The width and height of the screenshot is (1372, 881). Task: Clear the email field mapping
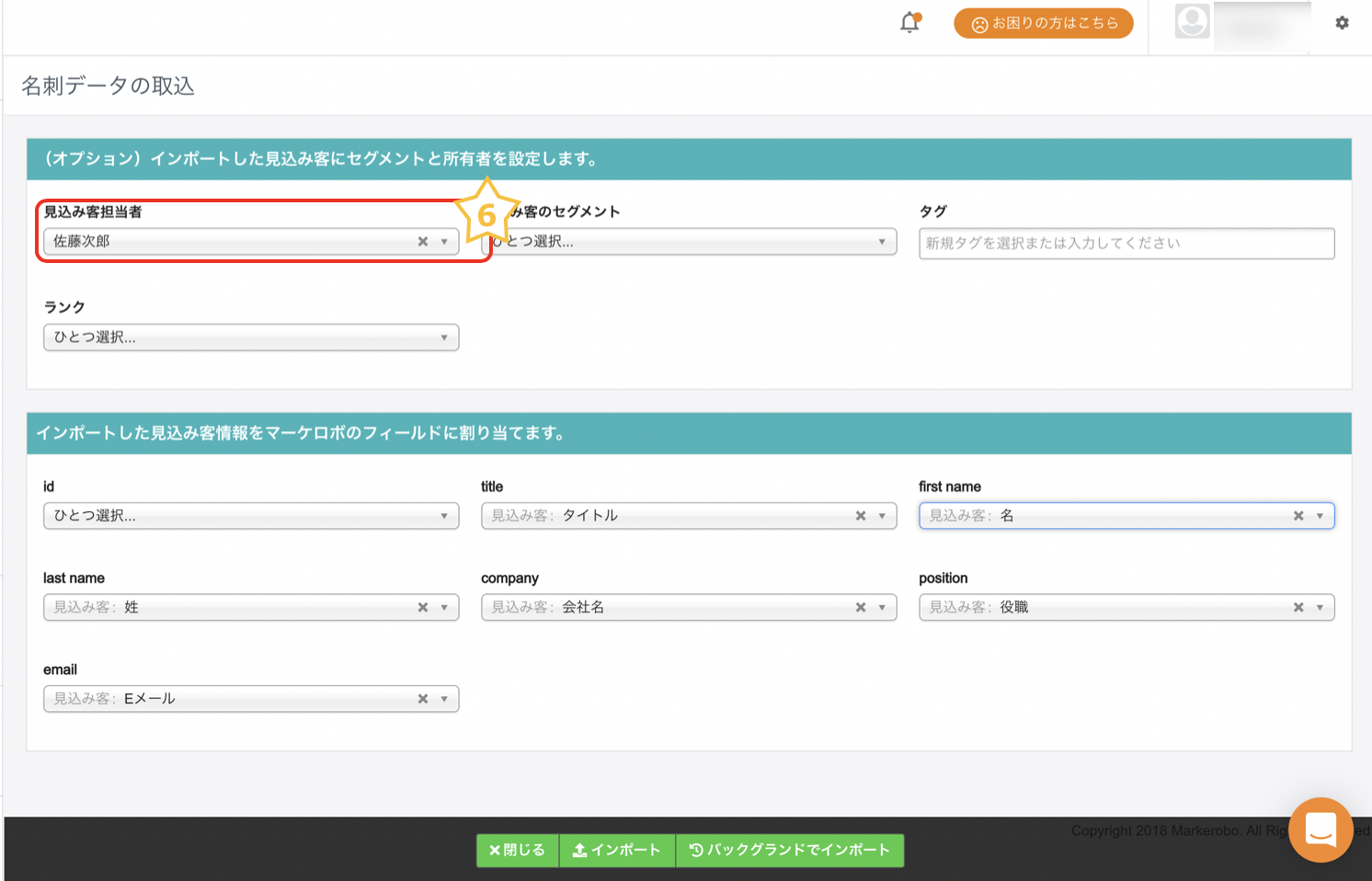point(423,699)
